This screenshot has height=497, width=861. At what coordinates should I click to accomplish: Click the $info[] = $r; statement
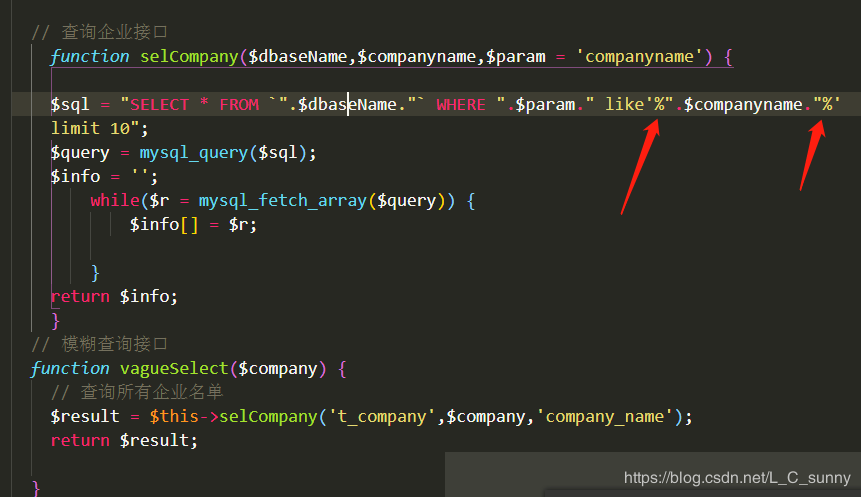193,225
